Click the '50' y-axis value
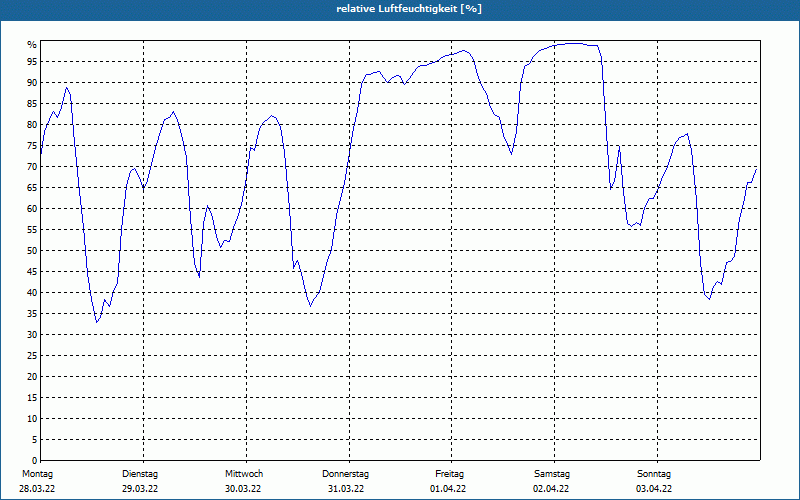This screenshot has height=500, width=800. coord(32,251)
